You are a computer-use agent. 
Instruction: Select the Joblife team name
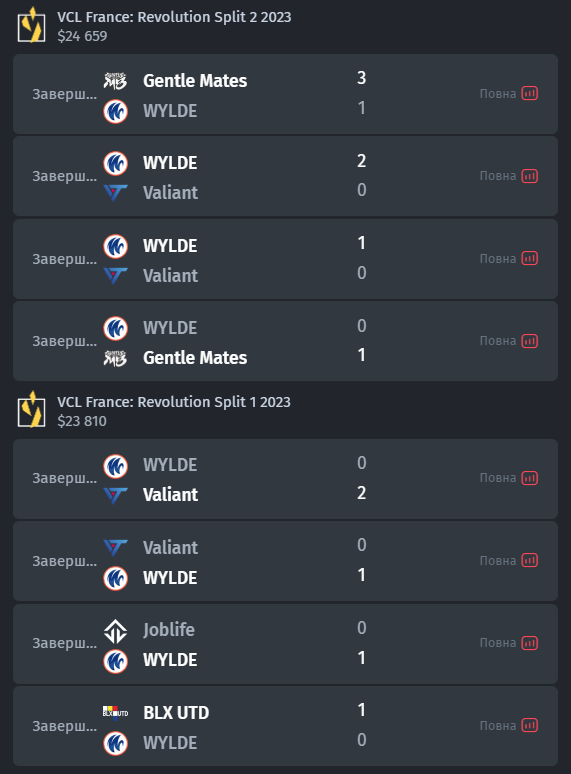pos(169,630)
